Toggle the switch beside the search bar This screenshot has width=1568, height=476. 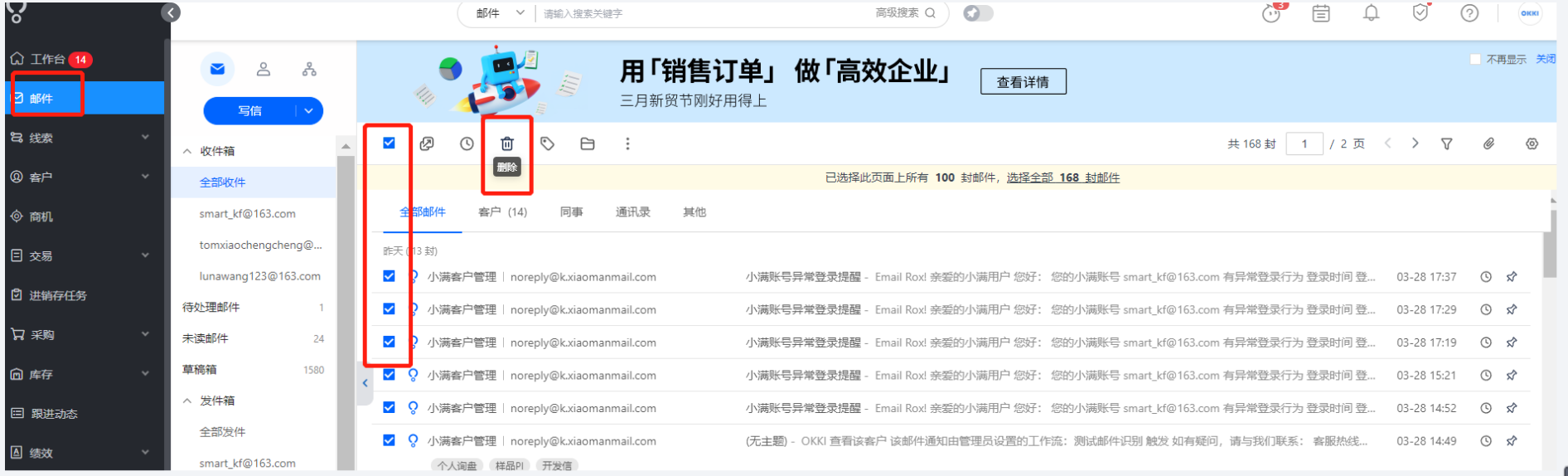click(x=978, y=13)
